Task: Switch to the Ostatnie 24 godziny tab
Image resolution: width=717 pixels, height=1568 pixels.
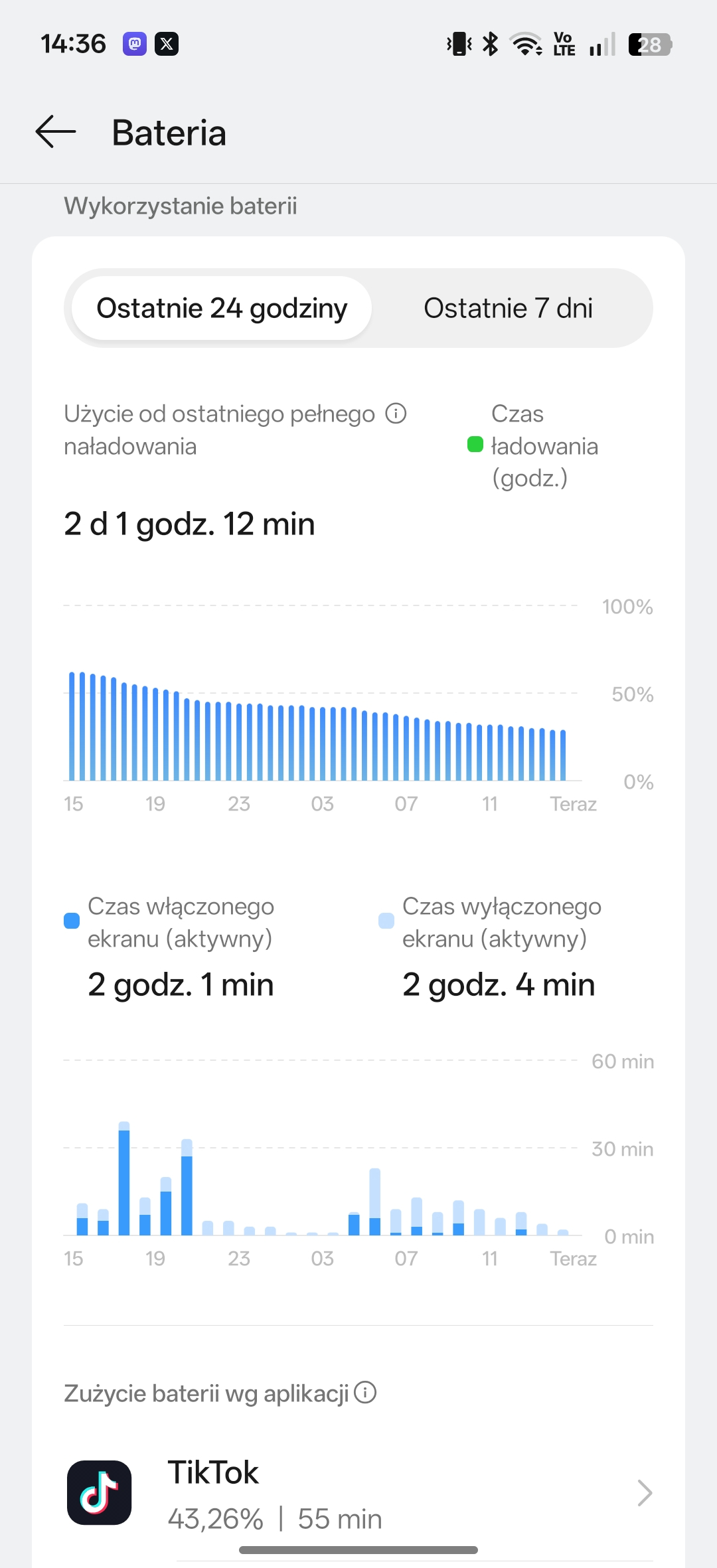Action: (222, 308)
